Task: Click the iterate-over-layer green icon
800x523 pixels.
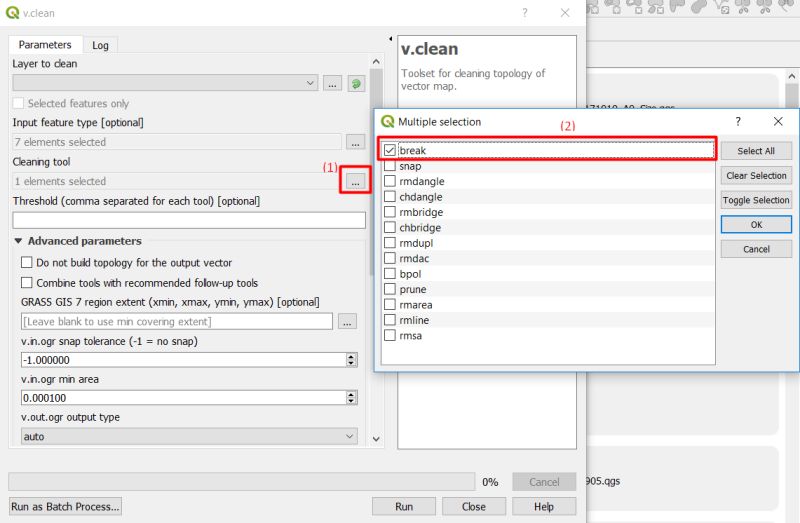Action: pos(356,83)
